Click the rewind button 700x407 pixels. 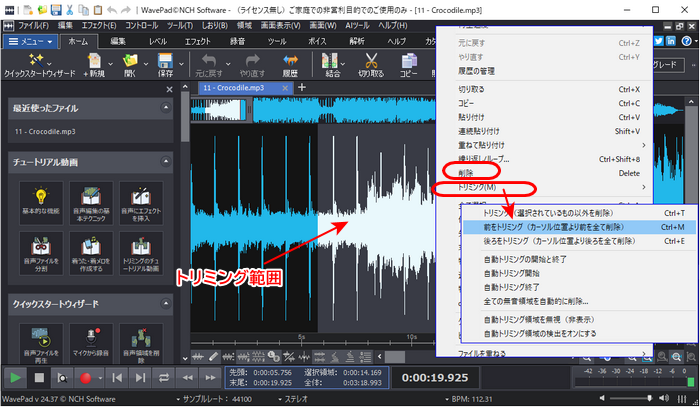(188, 378)
